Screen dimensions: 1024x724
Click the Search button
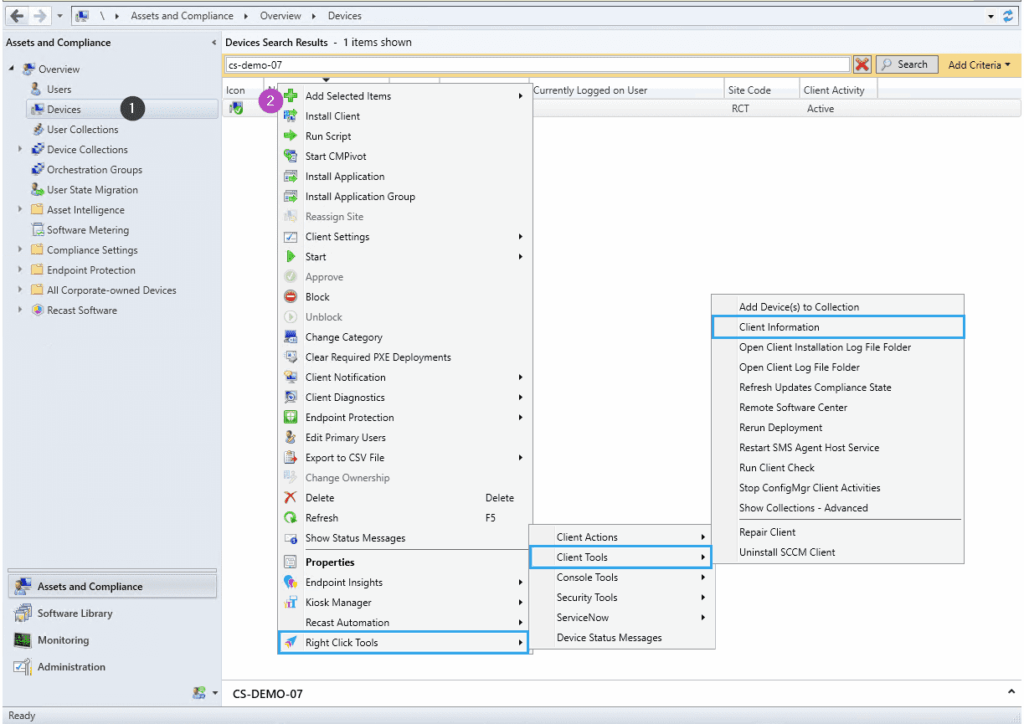(906, 64)
